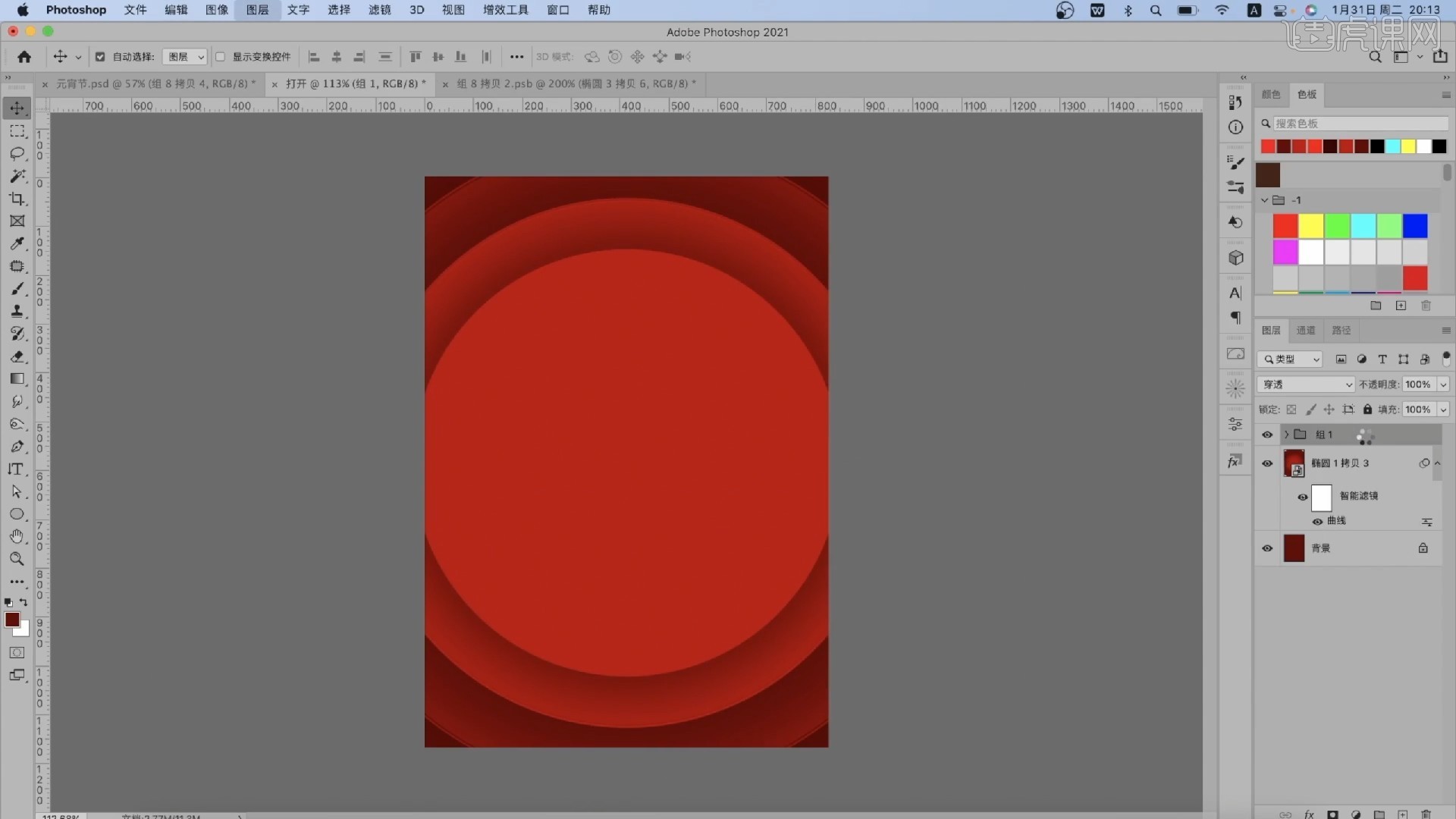
Task: Open the layer filter 类型 dropdown
Action: [x=1290, y=359]
